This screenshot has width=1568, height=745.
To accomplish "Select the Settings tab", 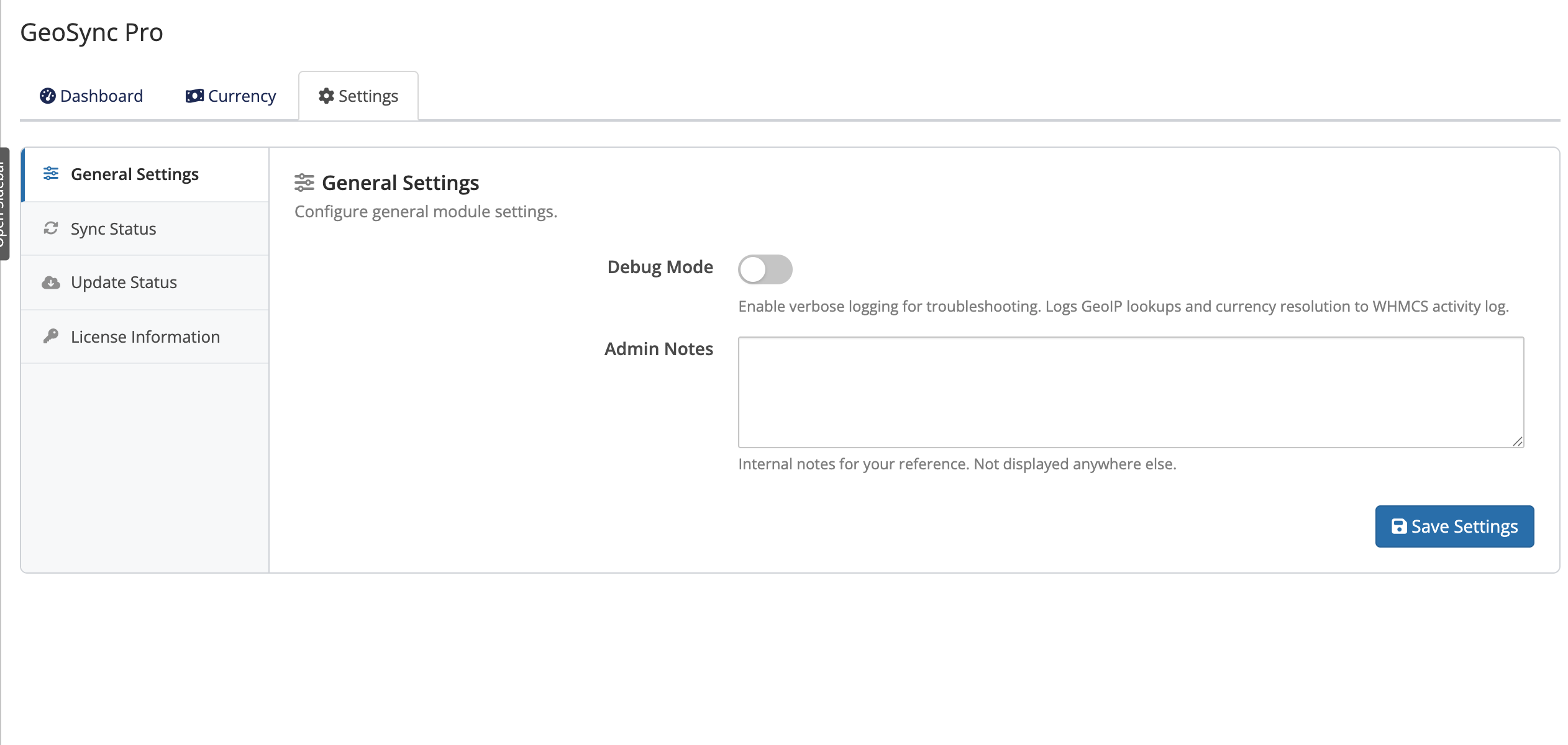I will click(x=358, y=96).
